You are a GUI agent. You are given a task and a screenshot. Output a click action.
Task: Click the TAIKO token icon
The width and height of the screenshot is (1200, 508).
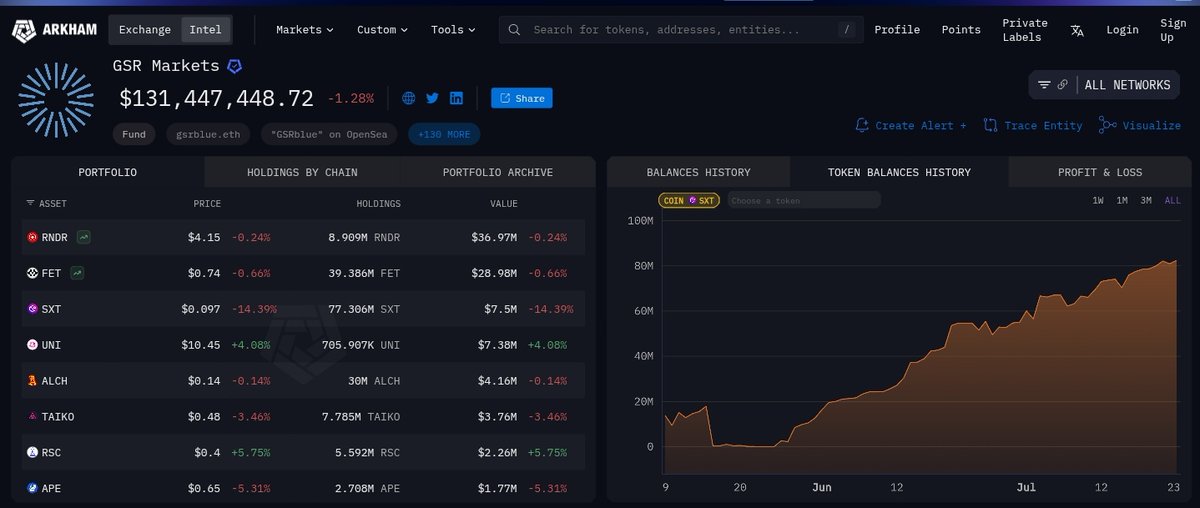pyautogui.click(x=32, y=417)
